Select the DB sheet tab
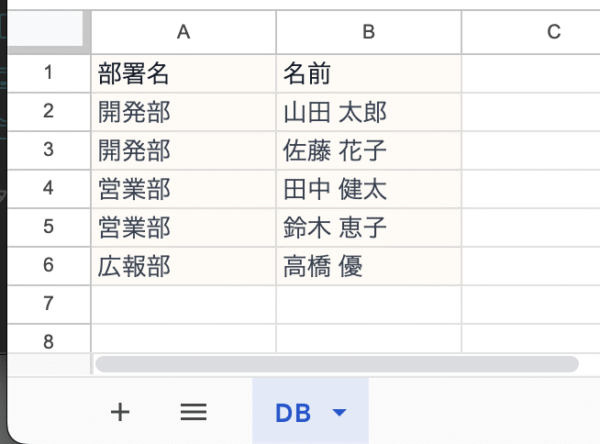The image size is (600, 444). pos(293,412)
